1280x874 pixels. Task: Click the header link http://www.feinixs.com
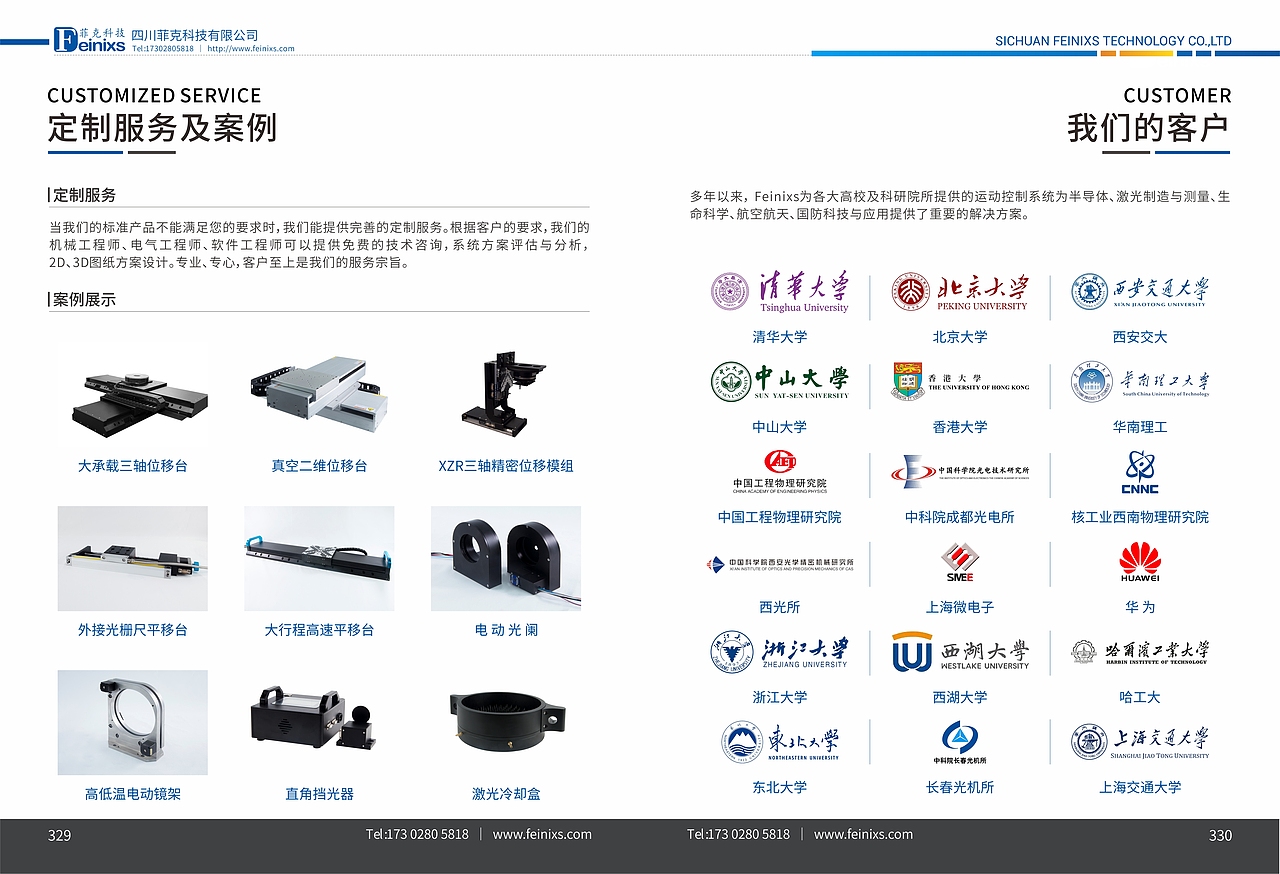(x=251, y=48)
